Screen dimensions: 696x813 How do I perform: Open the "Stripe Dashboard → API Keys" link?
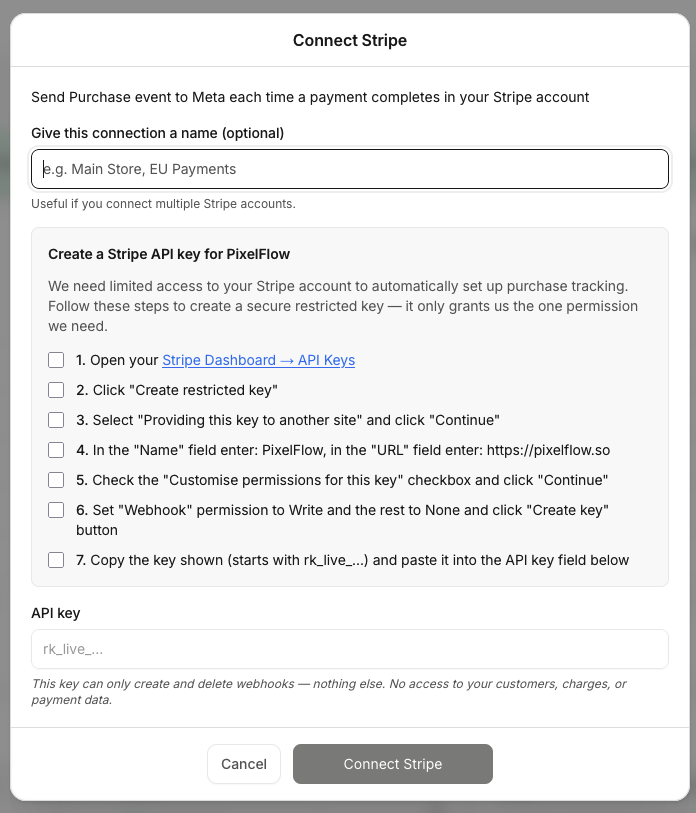258,360
